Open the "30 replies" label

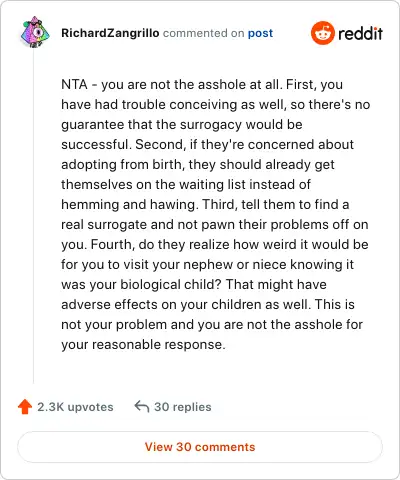[183, 407]
